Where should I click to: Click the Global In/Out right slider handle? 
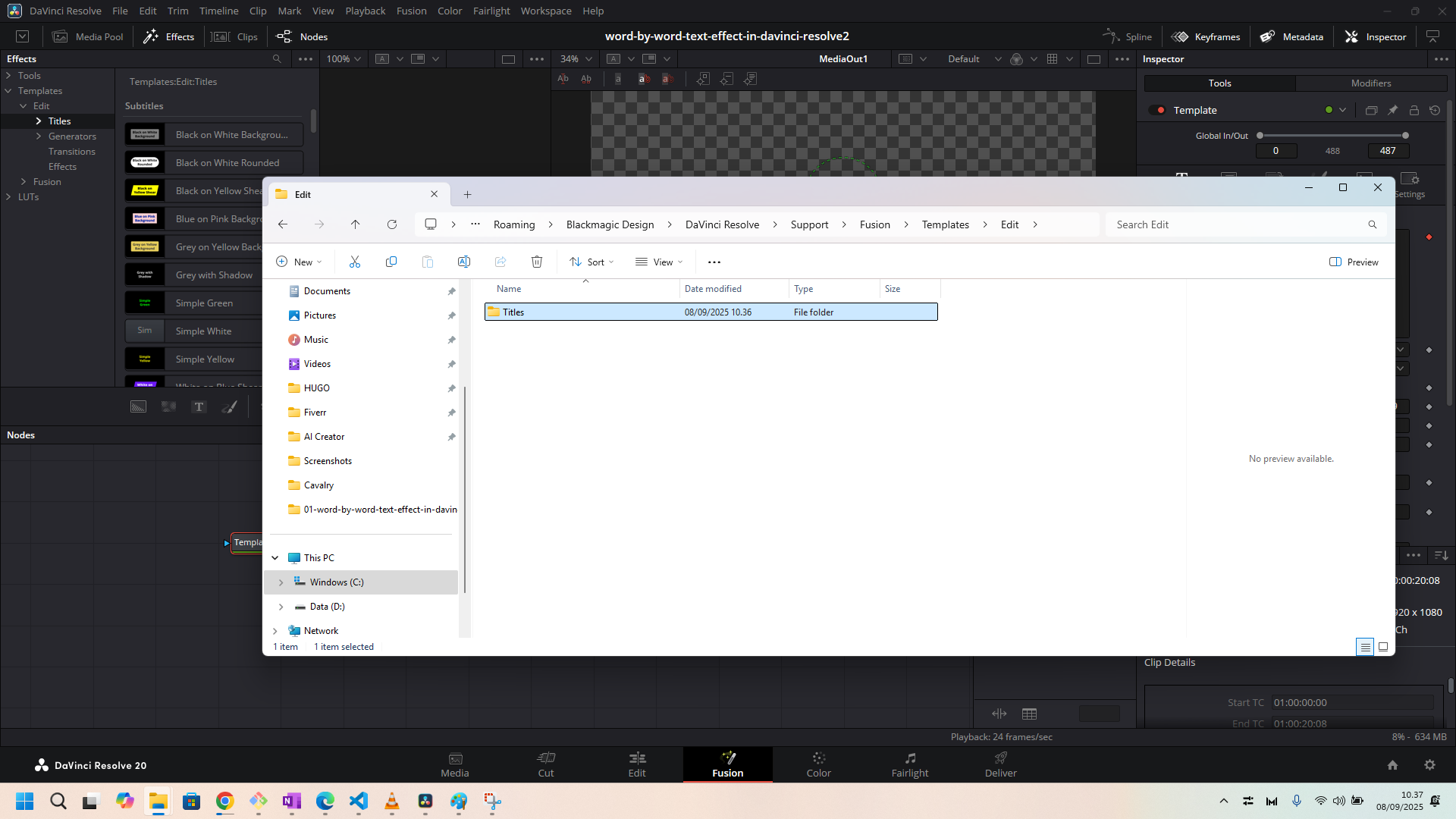click(1405, 136)
